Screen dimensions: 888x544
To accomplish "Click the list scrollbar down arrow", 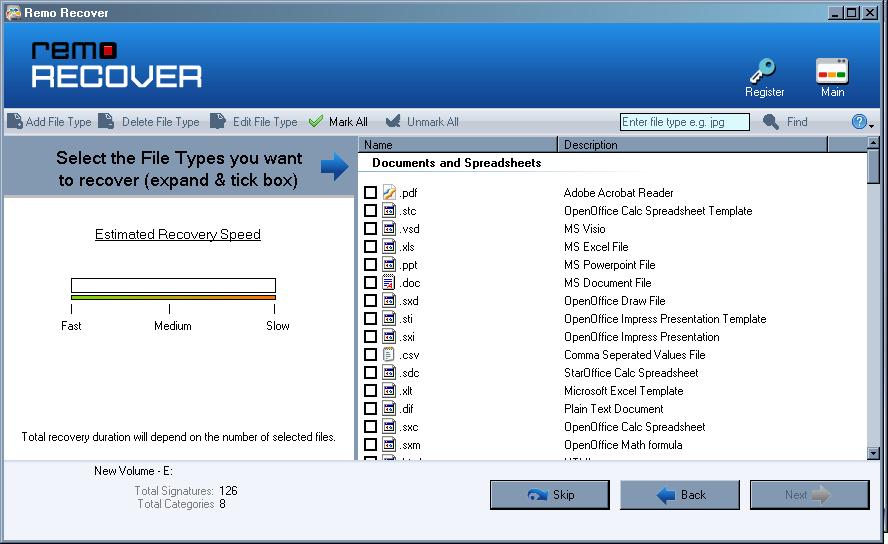I will (873, 453).
